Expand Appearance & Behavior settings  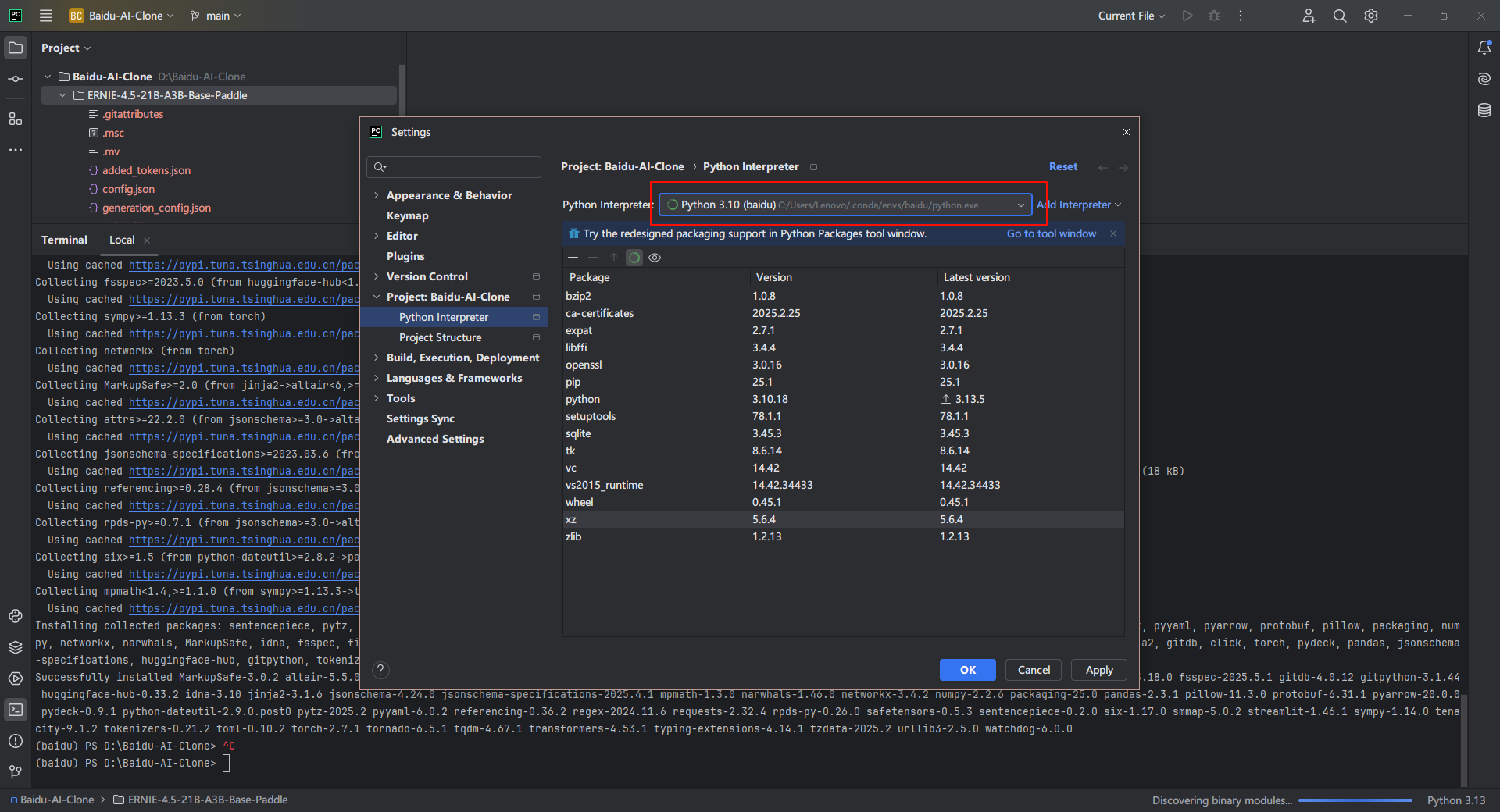[x=376, y=195]
